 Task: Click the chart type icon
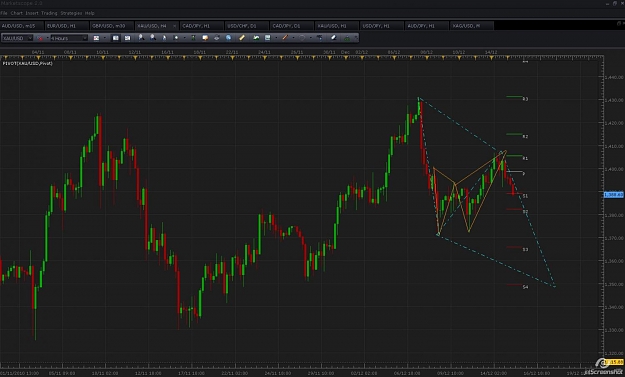click(x=96, y=38)
